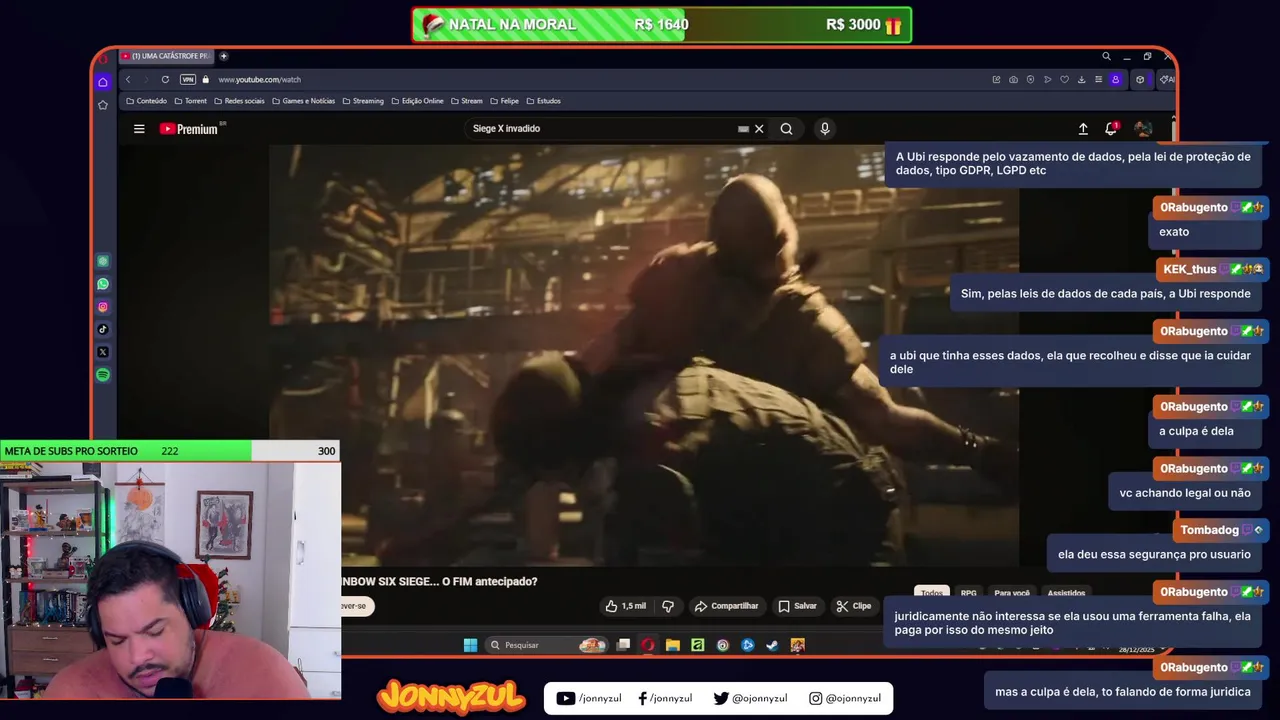
Task: Click the video player to pause
Action: pos(644,355)
